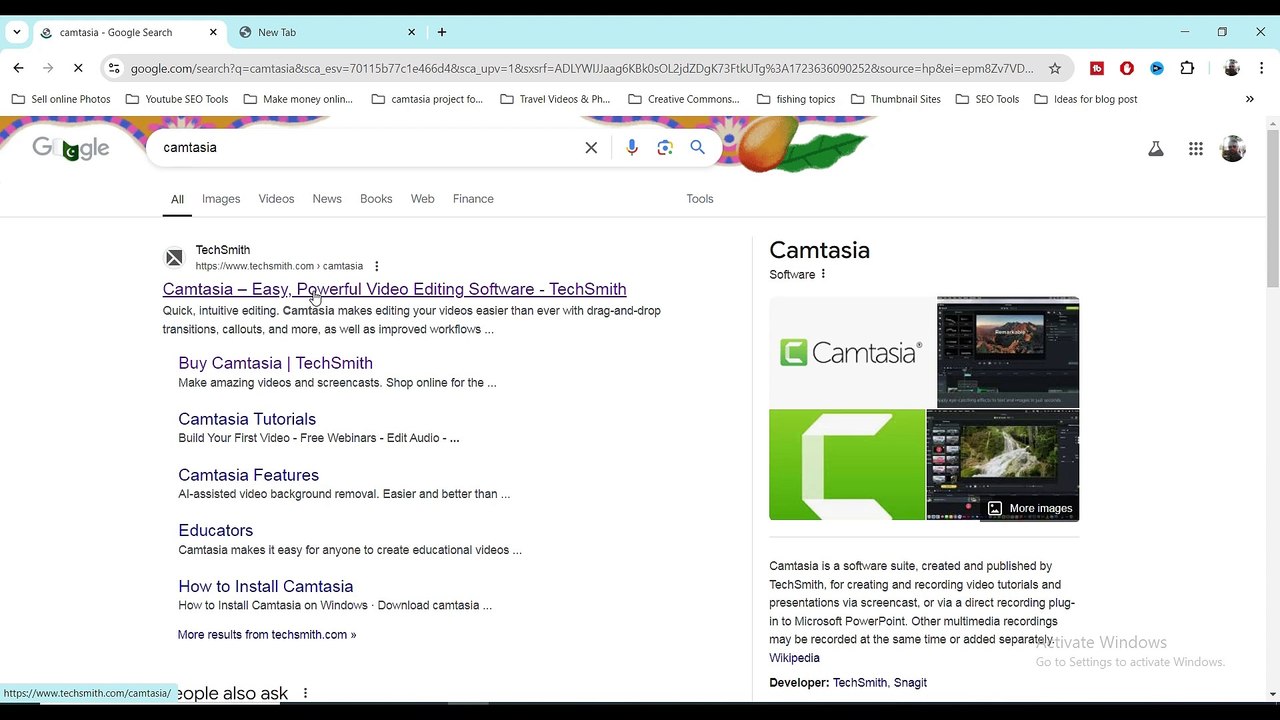Open options next to Software label
Viewport: 1280px width, 720px height.
pos(823,274)
